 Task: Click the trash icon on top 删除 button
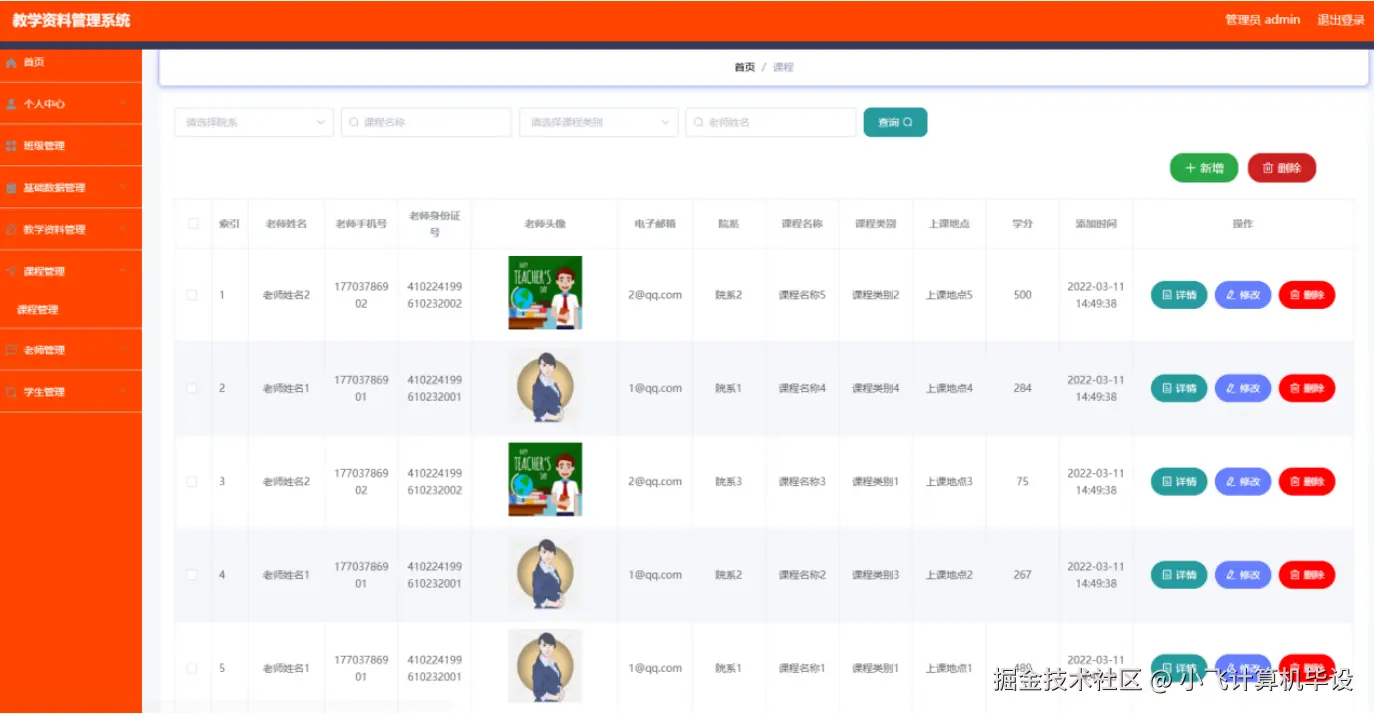coord(1268,168)
